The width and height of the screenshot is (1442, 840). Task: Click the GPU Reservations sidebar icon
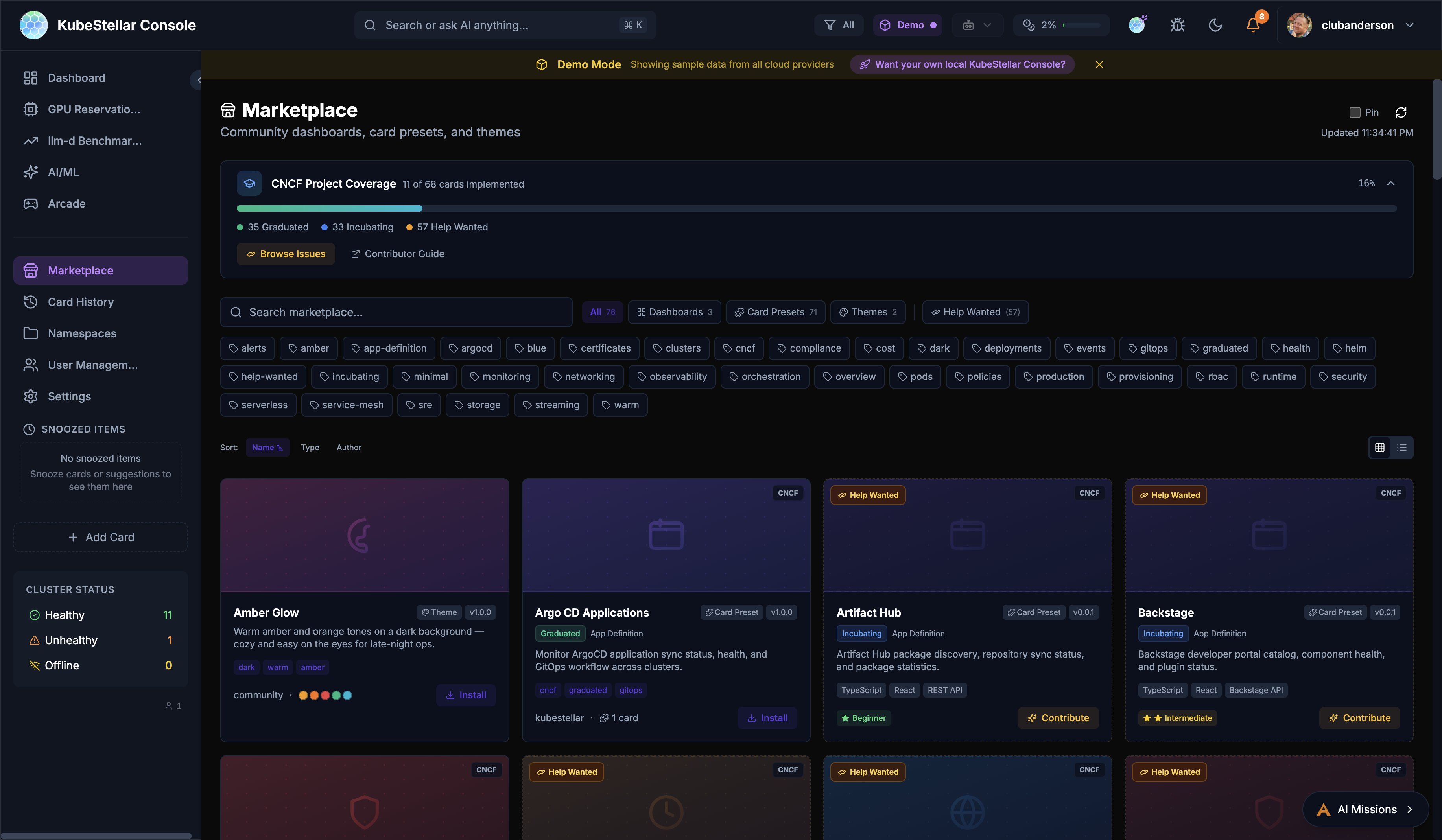click(30, 109)
